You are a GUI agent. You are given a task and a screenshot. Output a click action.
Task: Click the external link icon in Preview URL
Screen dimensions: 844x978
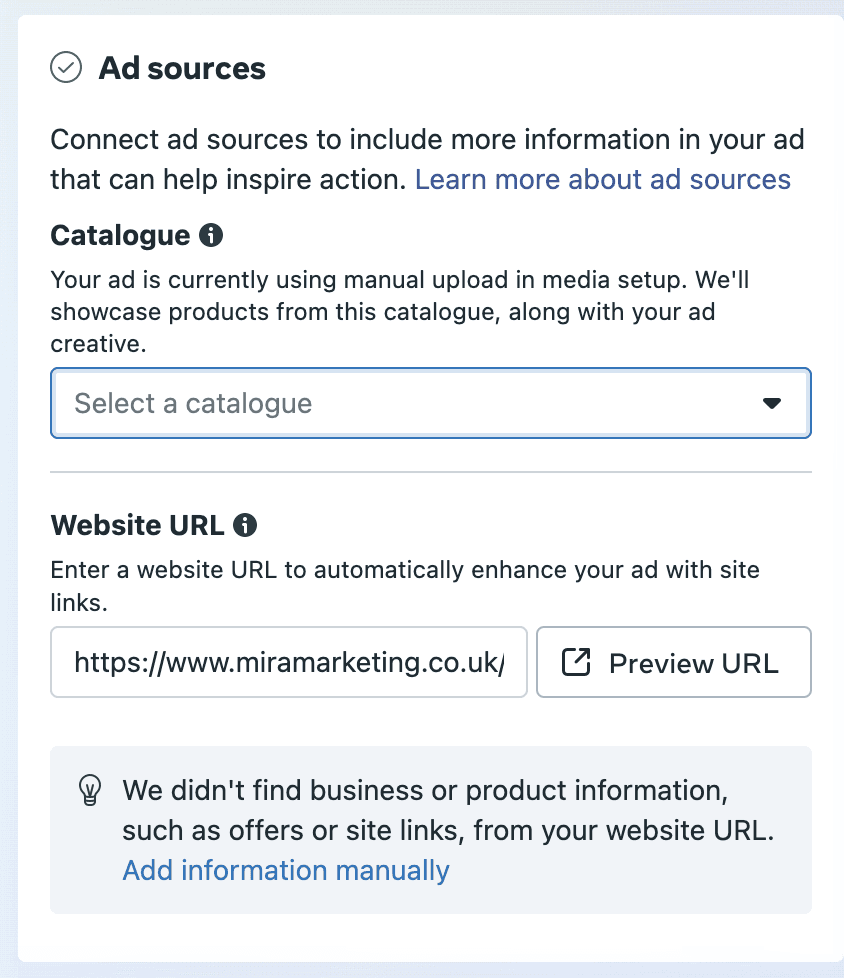click(575, 662)
